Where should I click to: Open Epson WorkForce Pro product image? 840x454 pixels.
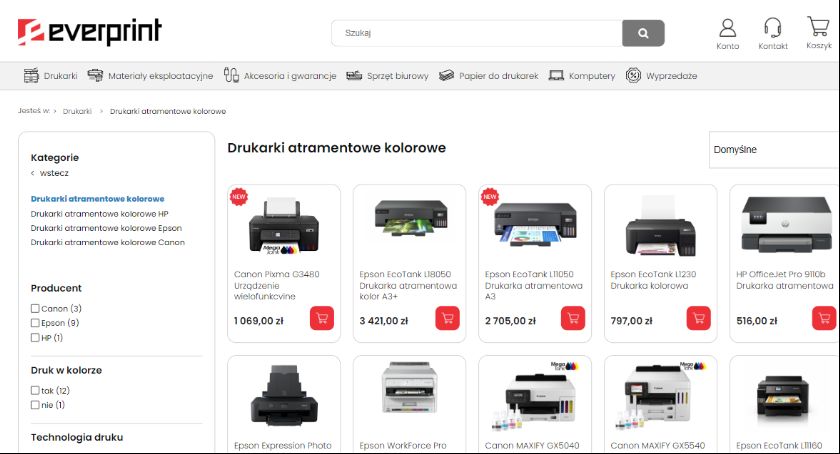pos(409,388)
